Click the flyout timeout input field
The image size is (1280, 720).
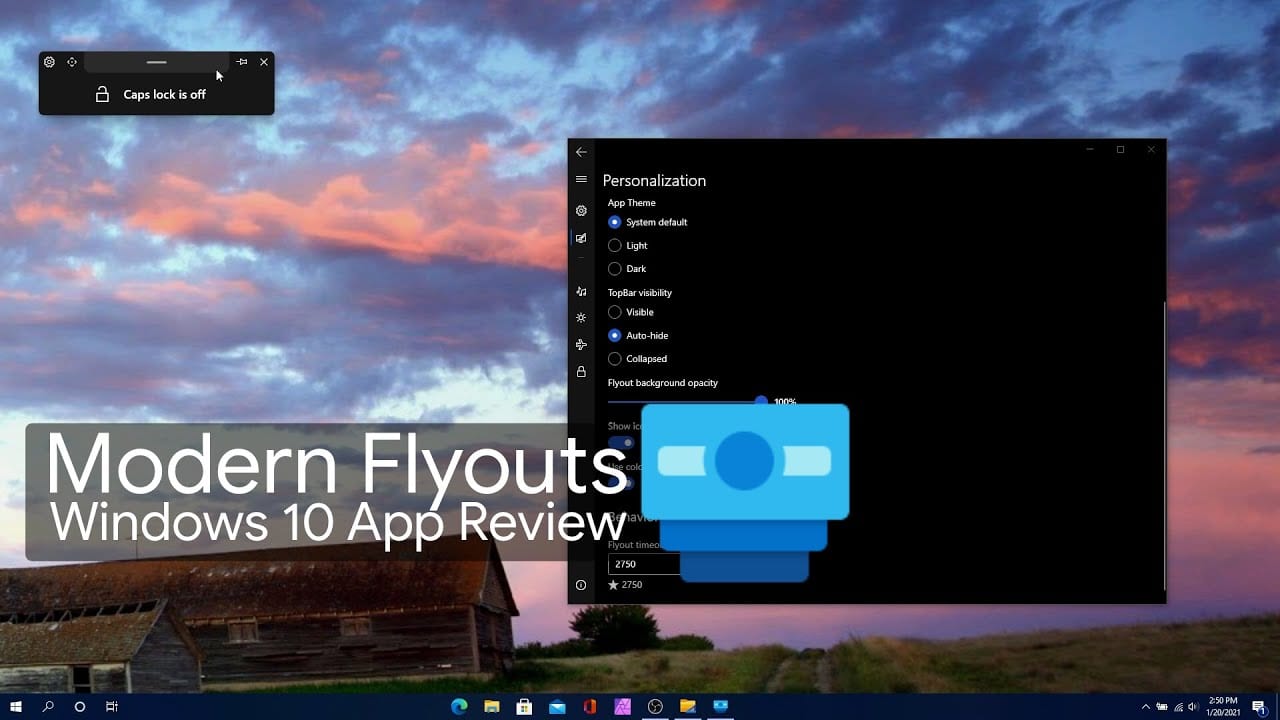pyautogui.click(x=645, y=564)
